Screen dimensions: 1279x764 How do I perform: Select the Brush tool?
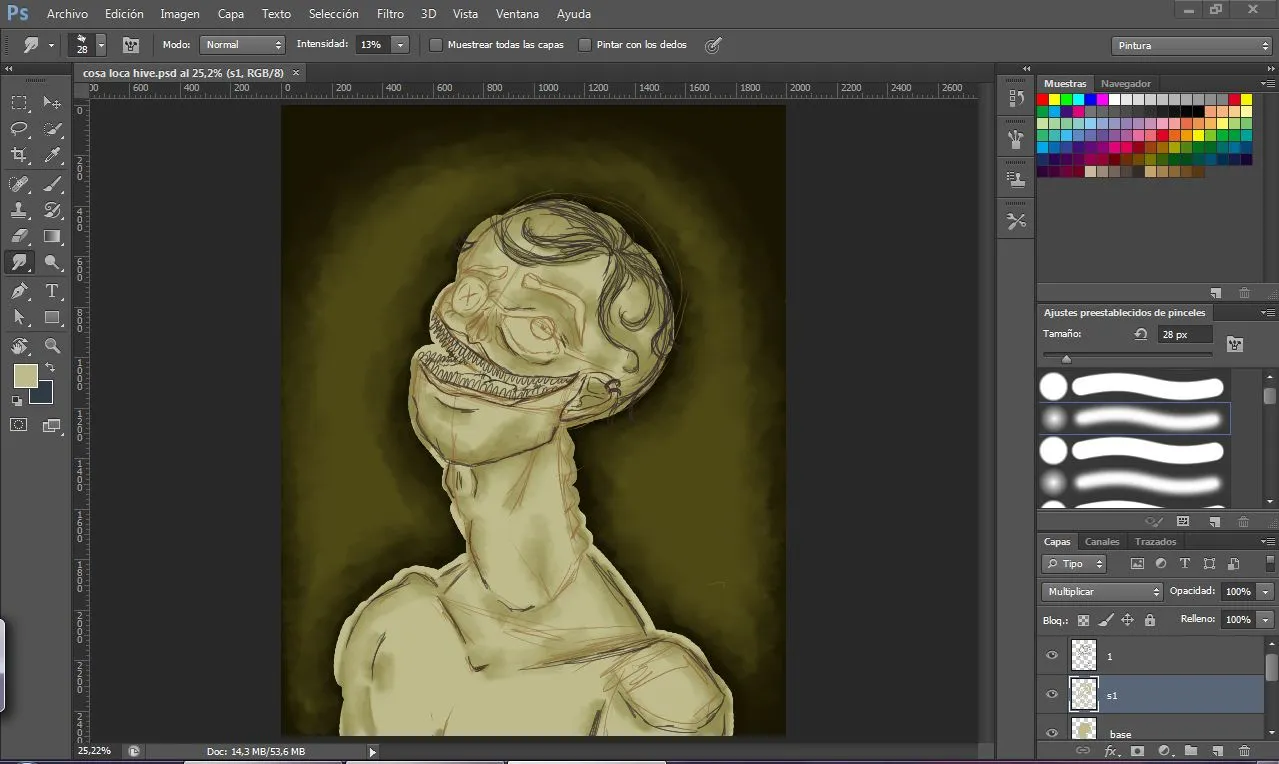(52, 184)
